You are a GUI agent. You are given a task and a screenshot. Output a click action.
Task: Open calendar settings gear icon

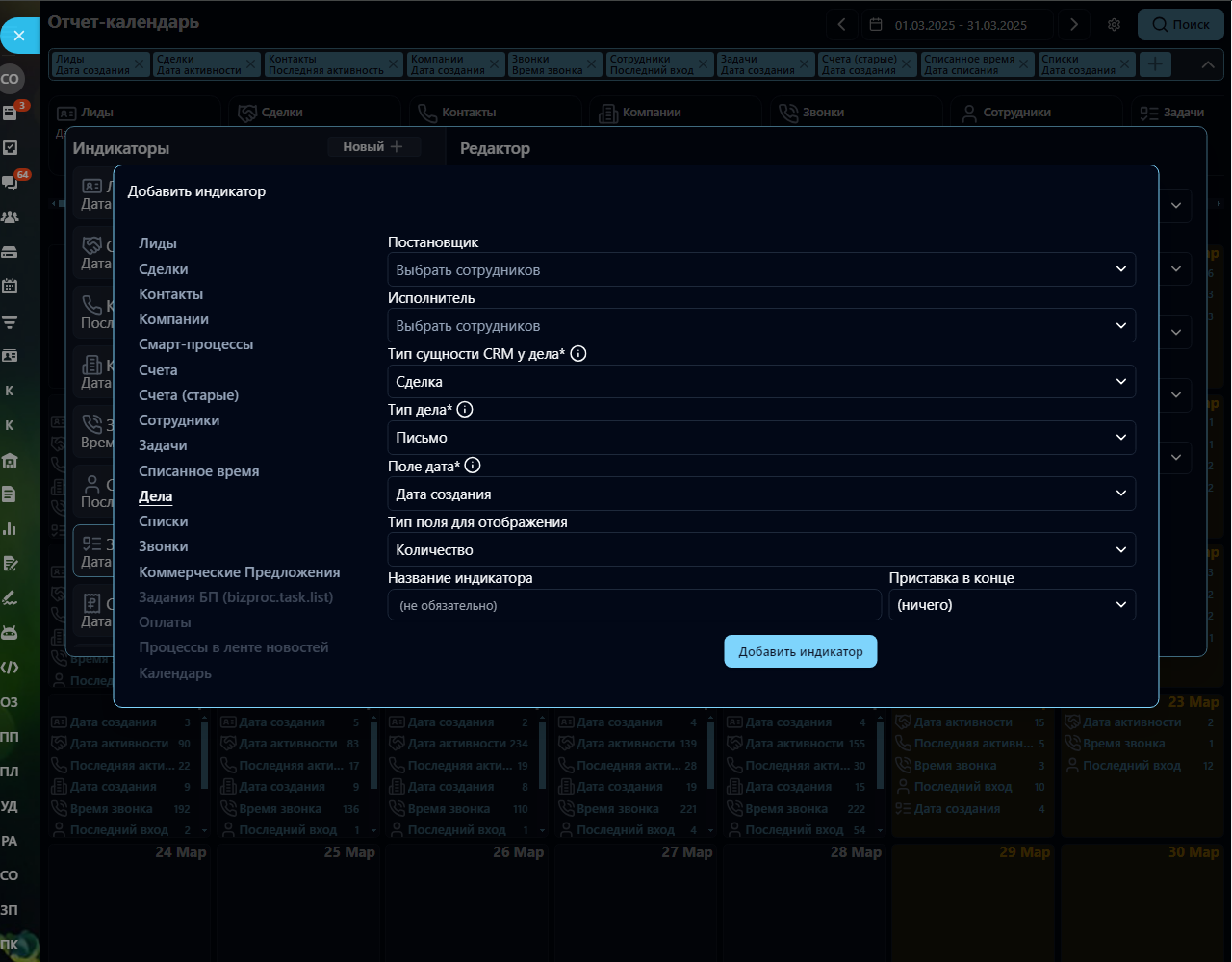(1114, 25)
